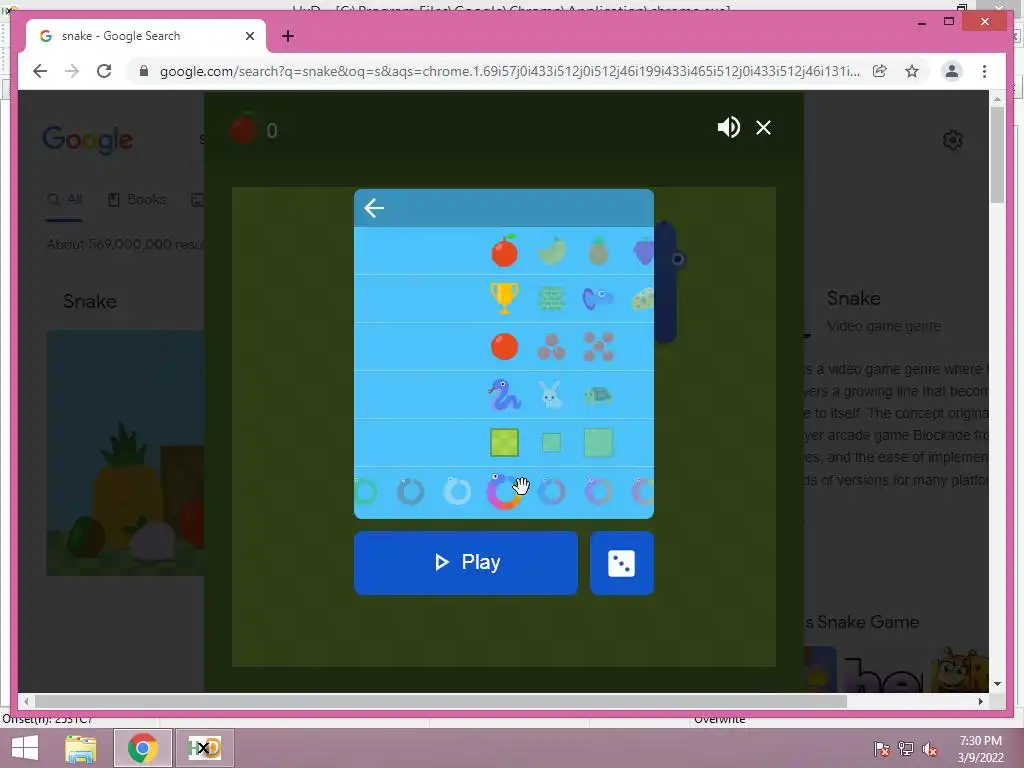Open the clock showing 7:30 PM
Image resolution: width=1024 pixels, height=768 pixels.
[980, 748]
